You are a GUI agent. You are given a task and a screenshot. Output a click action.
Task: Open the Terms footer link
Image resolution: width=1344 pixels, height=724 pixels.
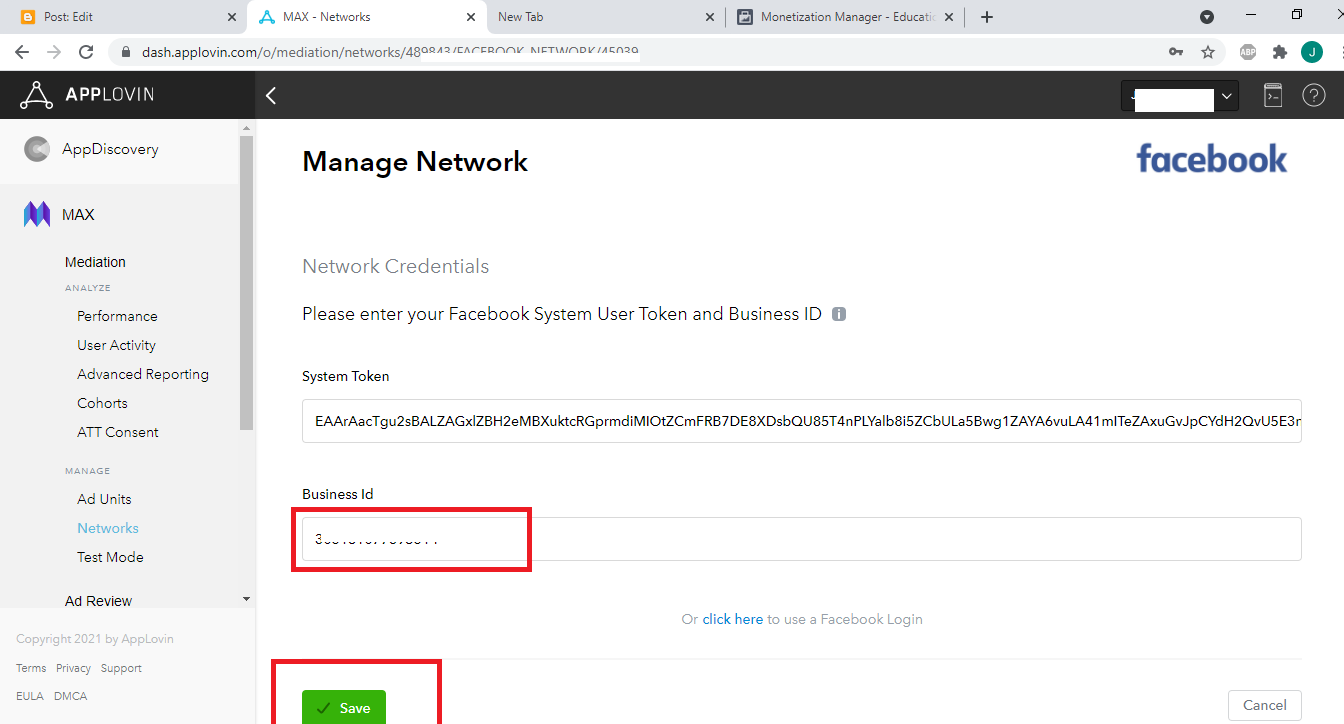click(31, 668)
